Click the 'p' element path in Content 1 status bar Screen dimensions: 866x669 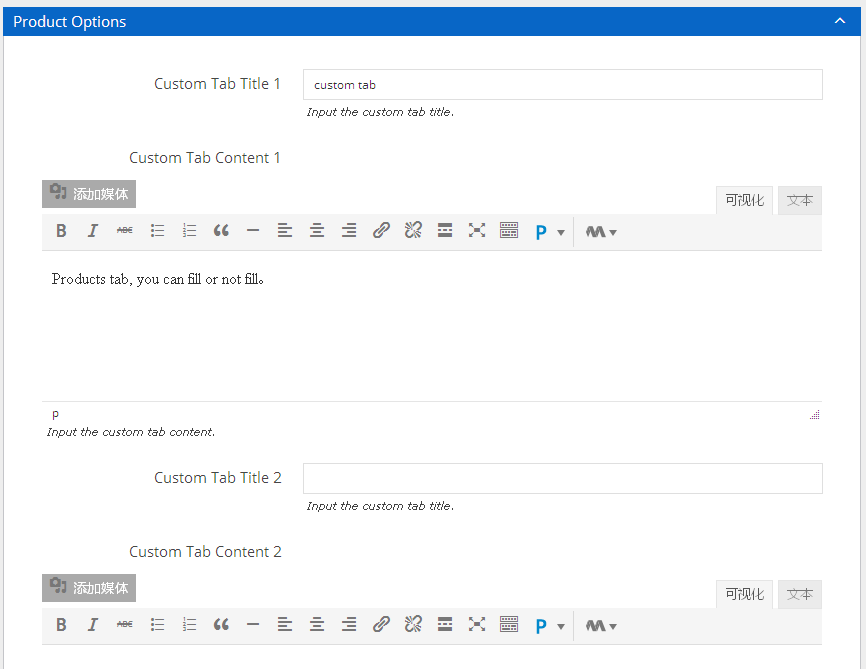click(55, 414)
